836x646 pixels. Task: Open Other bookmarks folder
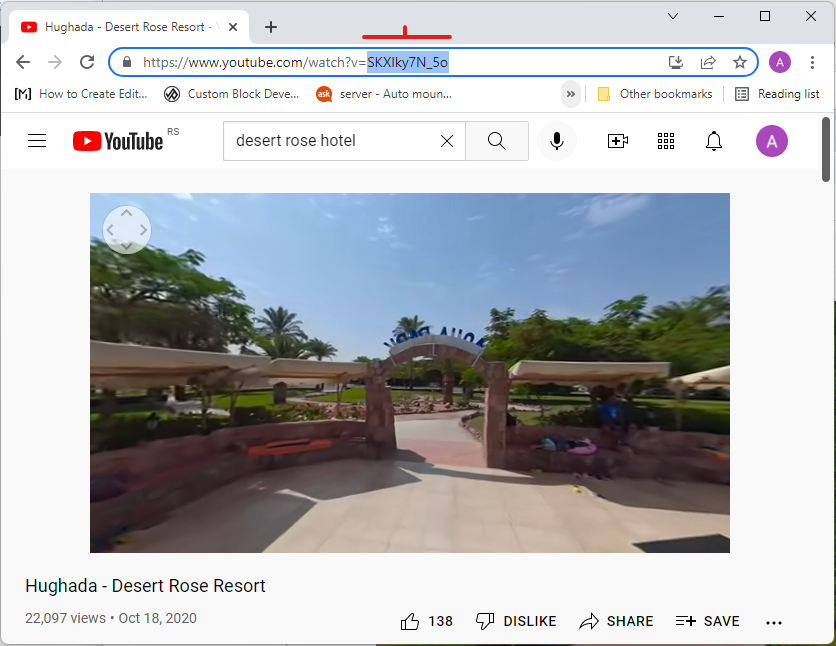tap(654, 93)
